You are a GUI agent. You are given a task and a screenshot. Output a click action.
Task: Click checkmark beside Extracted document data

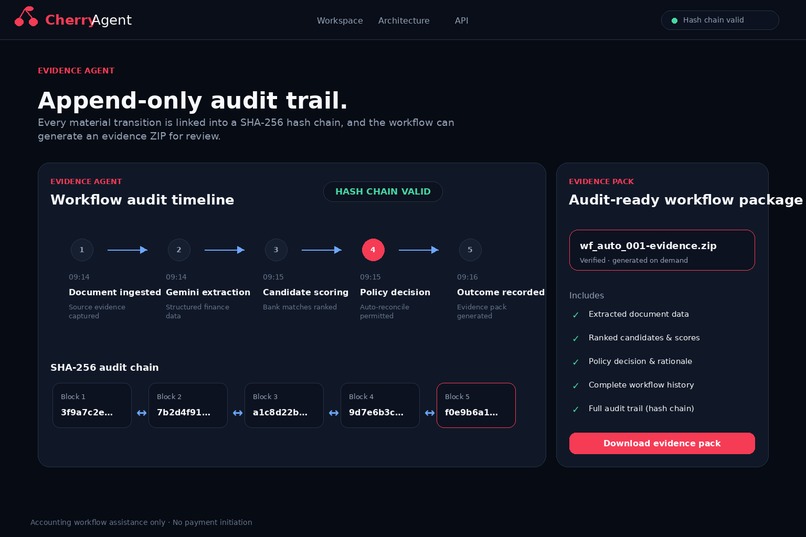[x=576, y=314]
